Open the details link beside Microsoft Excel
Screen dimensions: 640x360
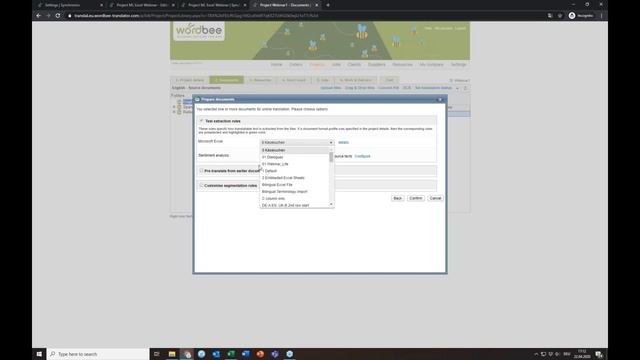pos(343,142)
